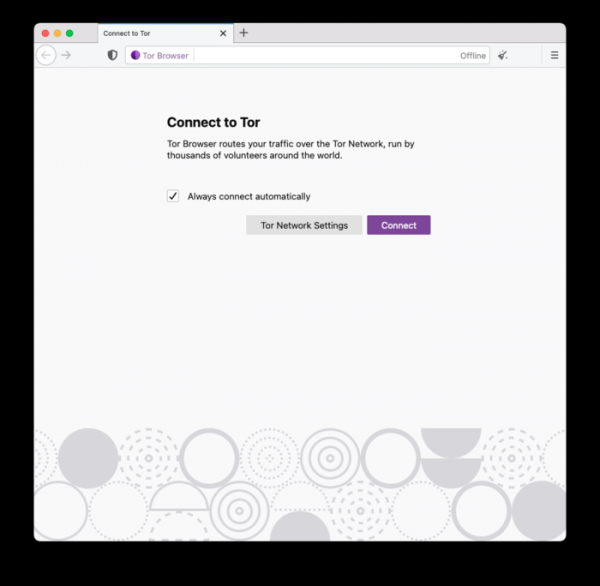600x586 pixels.
Task: Click the Offline status label
Action: [x=473, y=56]
